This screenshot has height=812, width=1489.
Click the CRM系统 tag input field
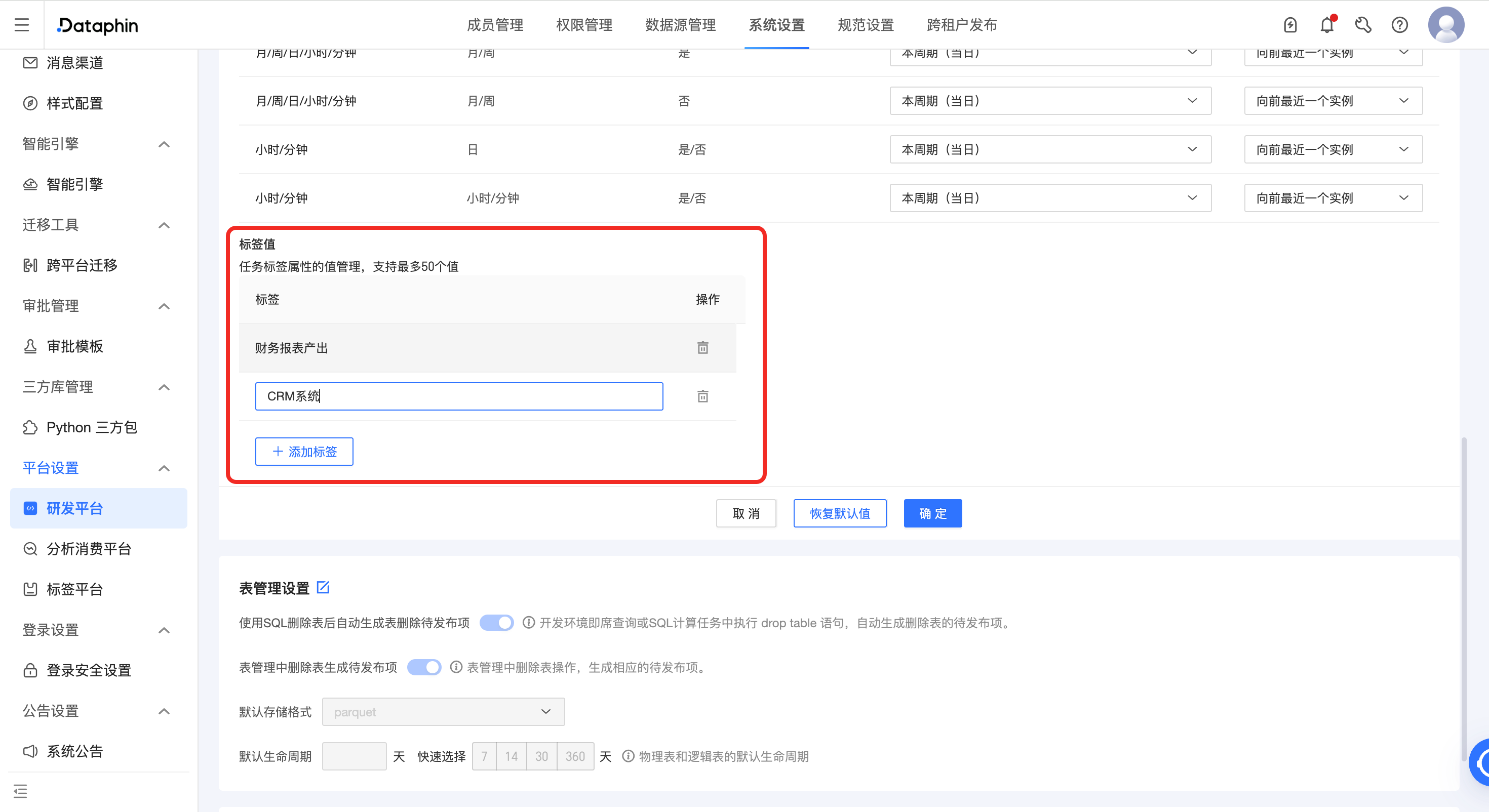click(459, 396)
